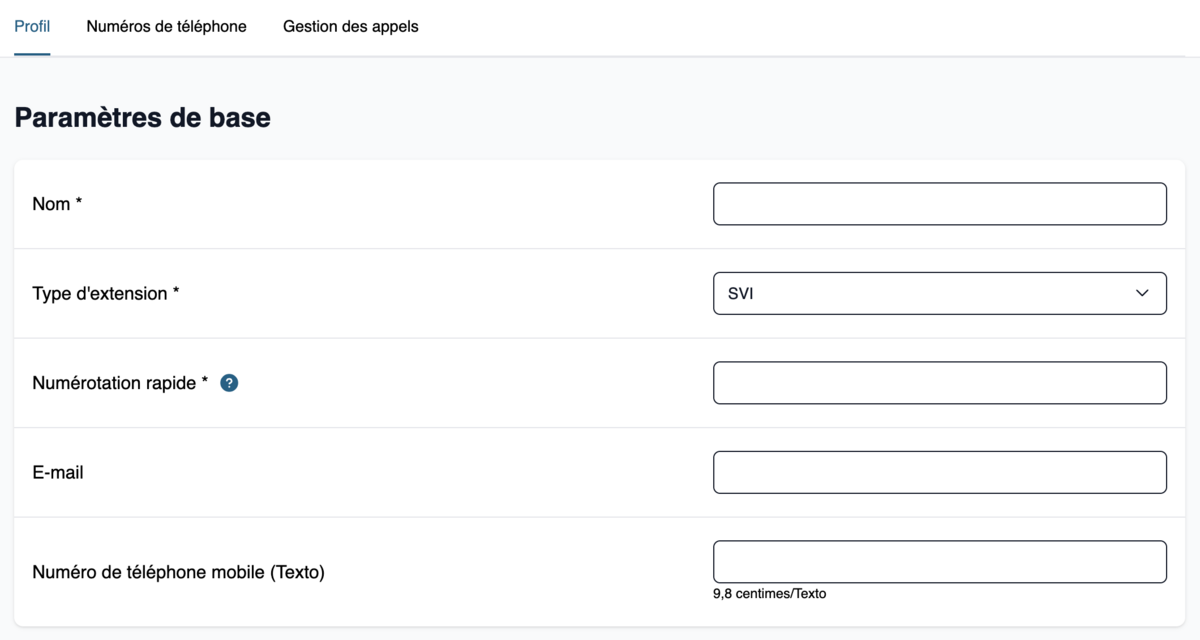Click the Paramètres de base heading
Screen dimensions: 1200x640
142,118
